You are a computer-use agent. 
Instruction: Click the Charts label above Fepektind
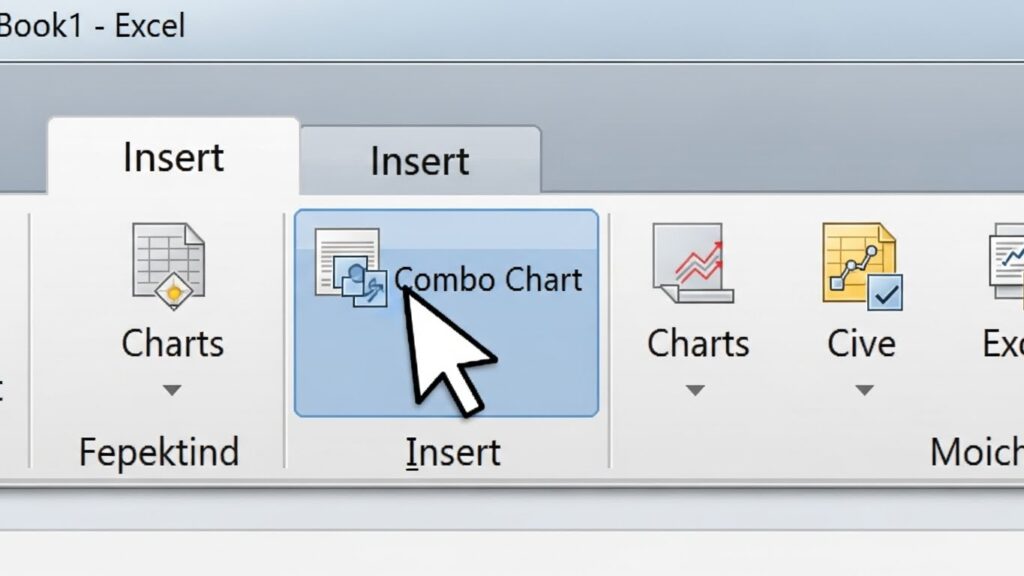click(x=170, y=343)
